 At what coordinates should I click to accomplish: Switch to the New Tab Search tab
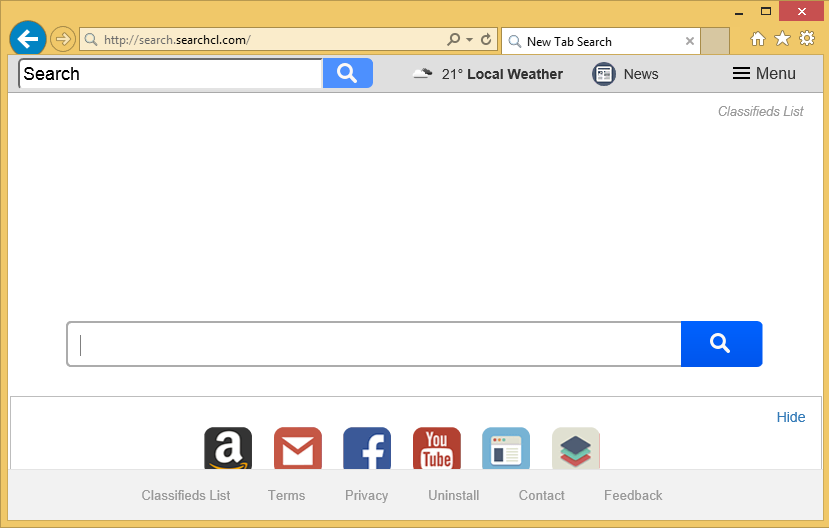click(x=601, y=41)
